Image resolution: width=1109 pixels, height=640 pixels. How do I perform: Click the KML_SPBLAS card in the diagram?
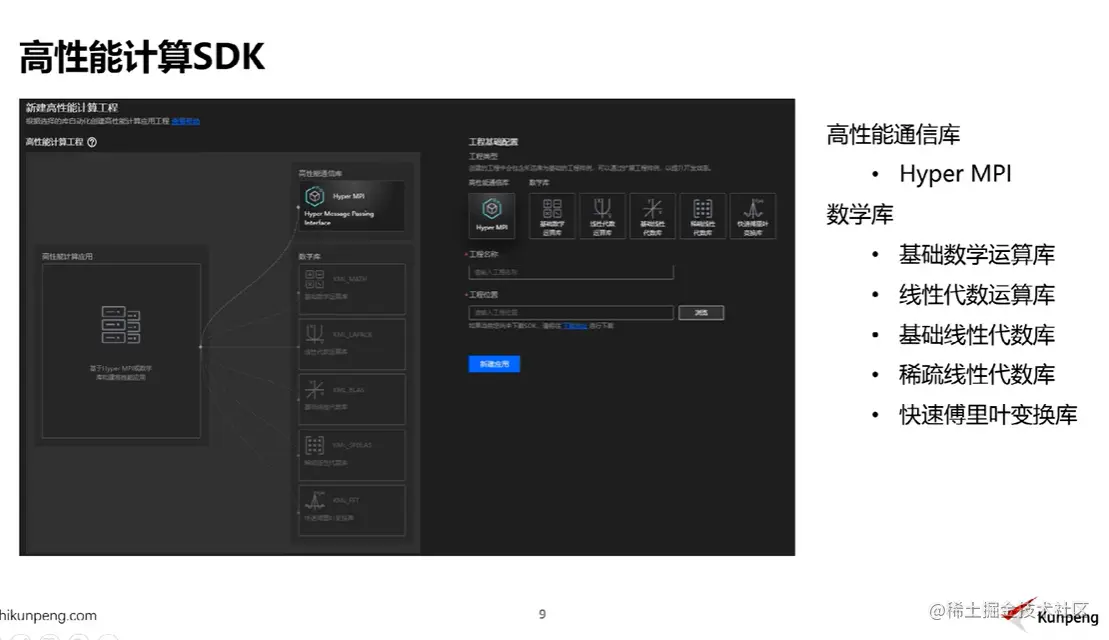point(352,455)
